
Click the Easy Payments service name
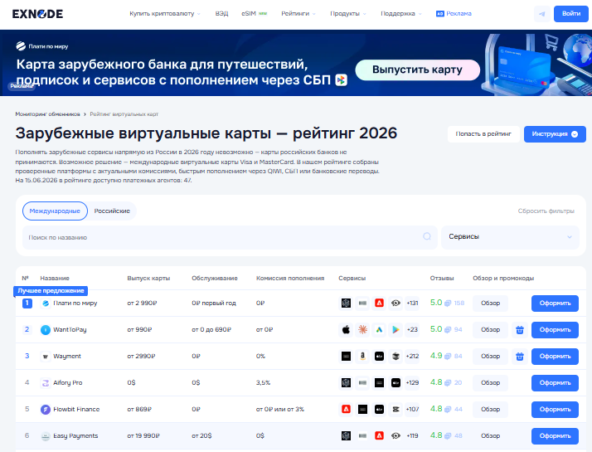(x=76, y=436)
